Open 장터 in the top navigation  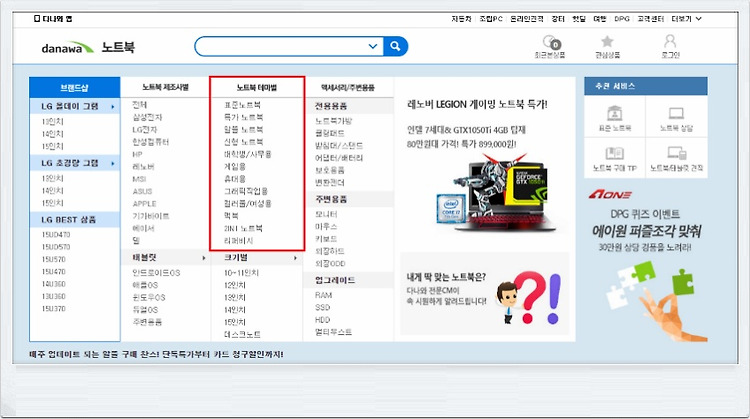(x=558, y=19)
